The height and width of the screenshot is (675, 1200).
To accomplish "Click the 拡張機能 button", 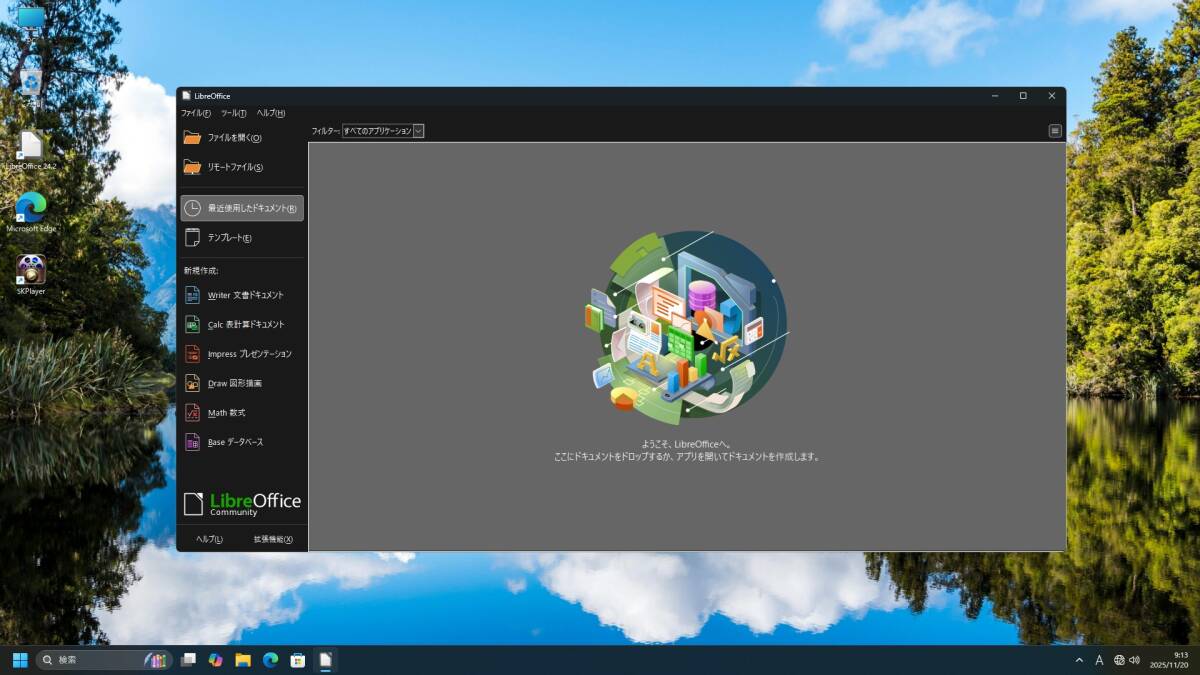I will pos(273,539).
